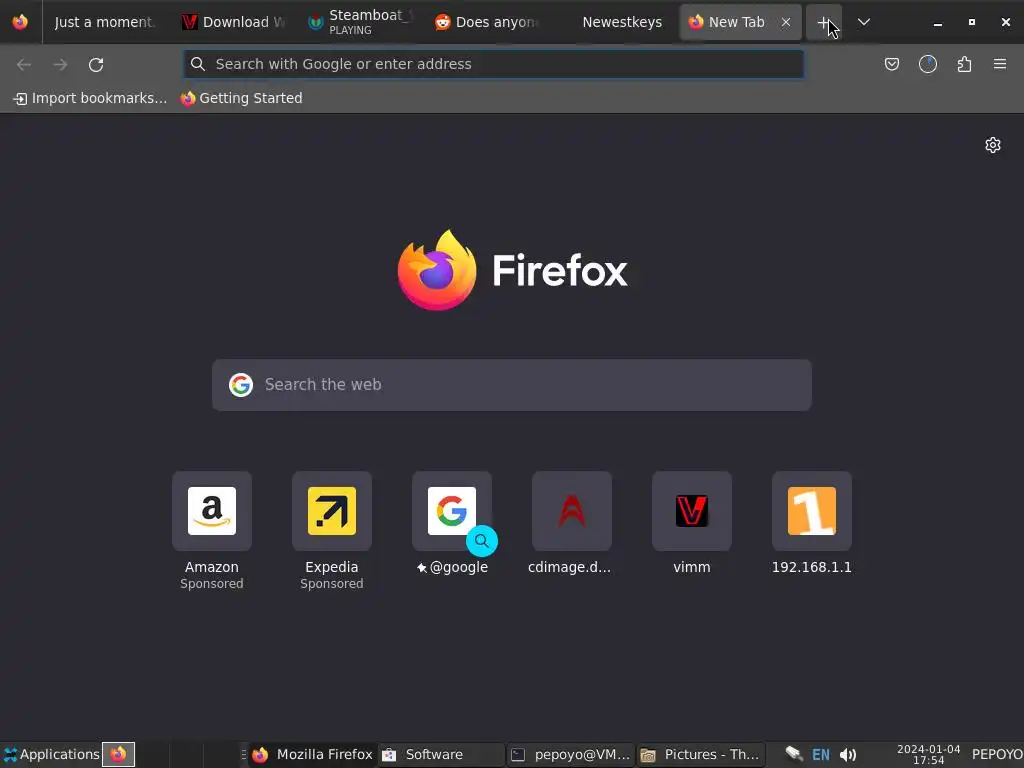Focus the 'Search the web' box

[512, 385]
